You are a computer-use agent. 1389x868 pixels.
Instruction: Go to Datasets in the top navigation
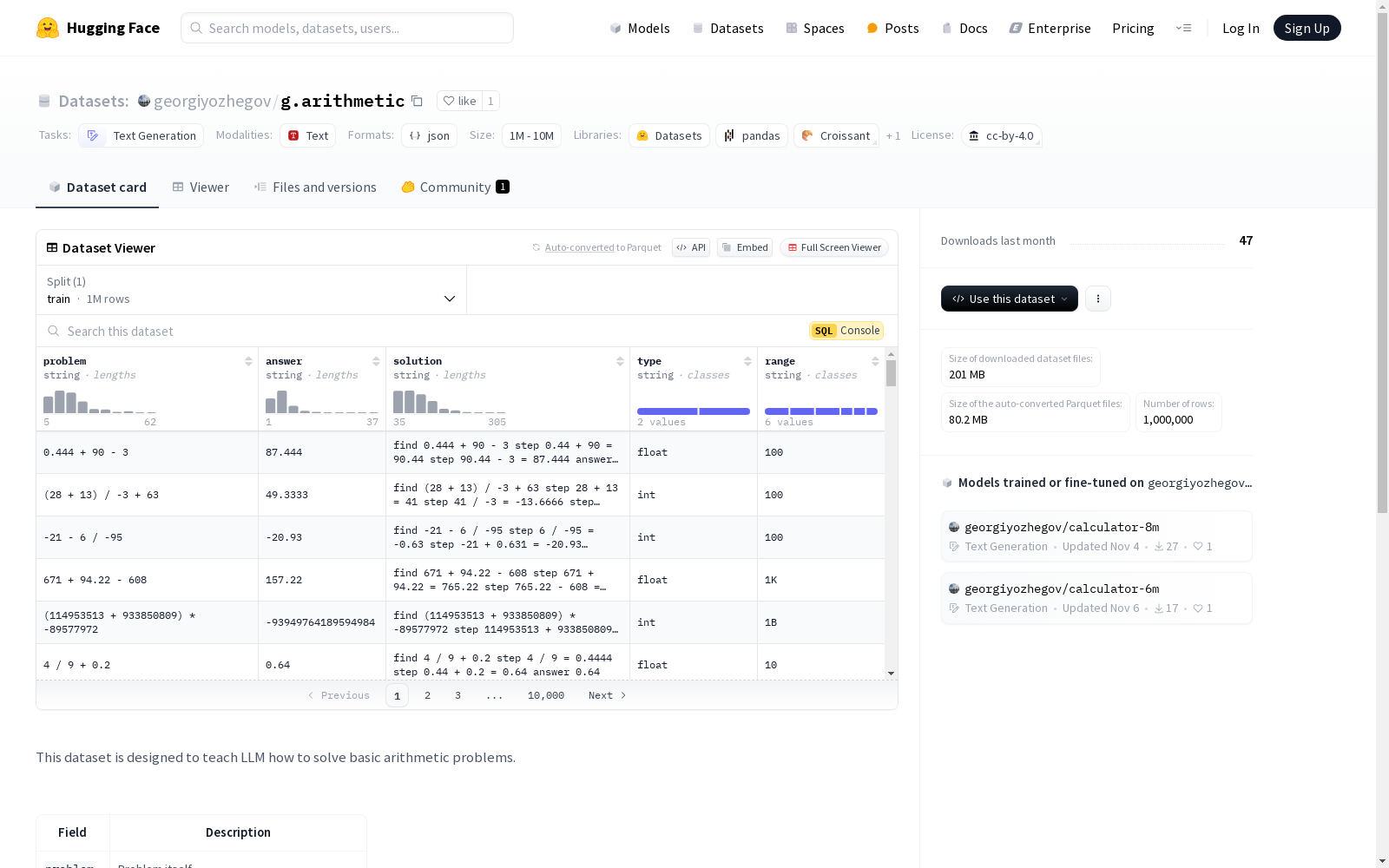pos(727,28)
